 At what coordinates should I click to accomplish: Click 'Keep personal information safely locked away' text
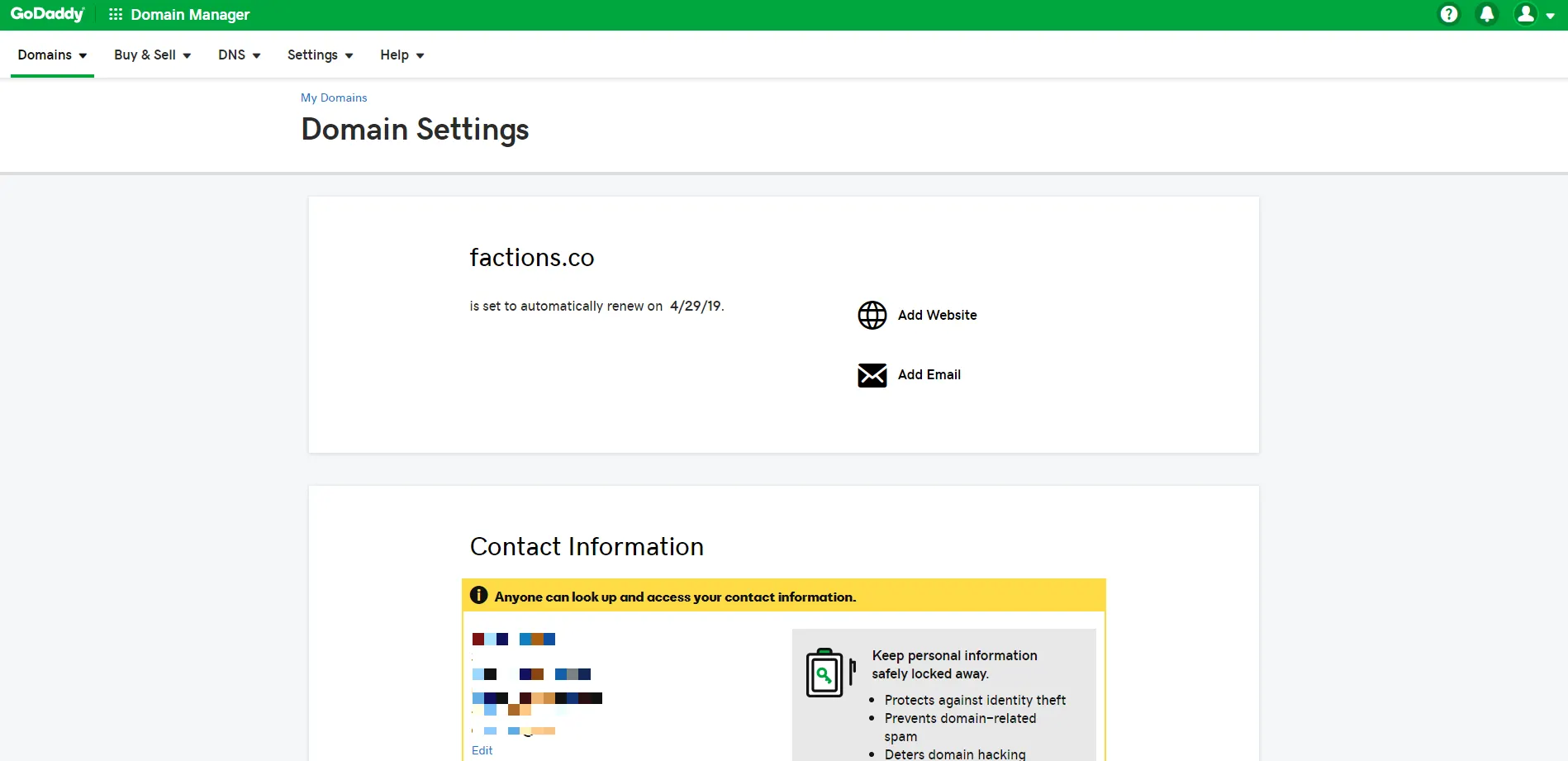(954, 664)
